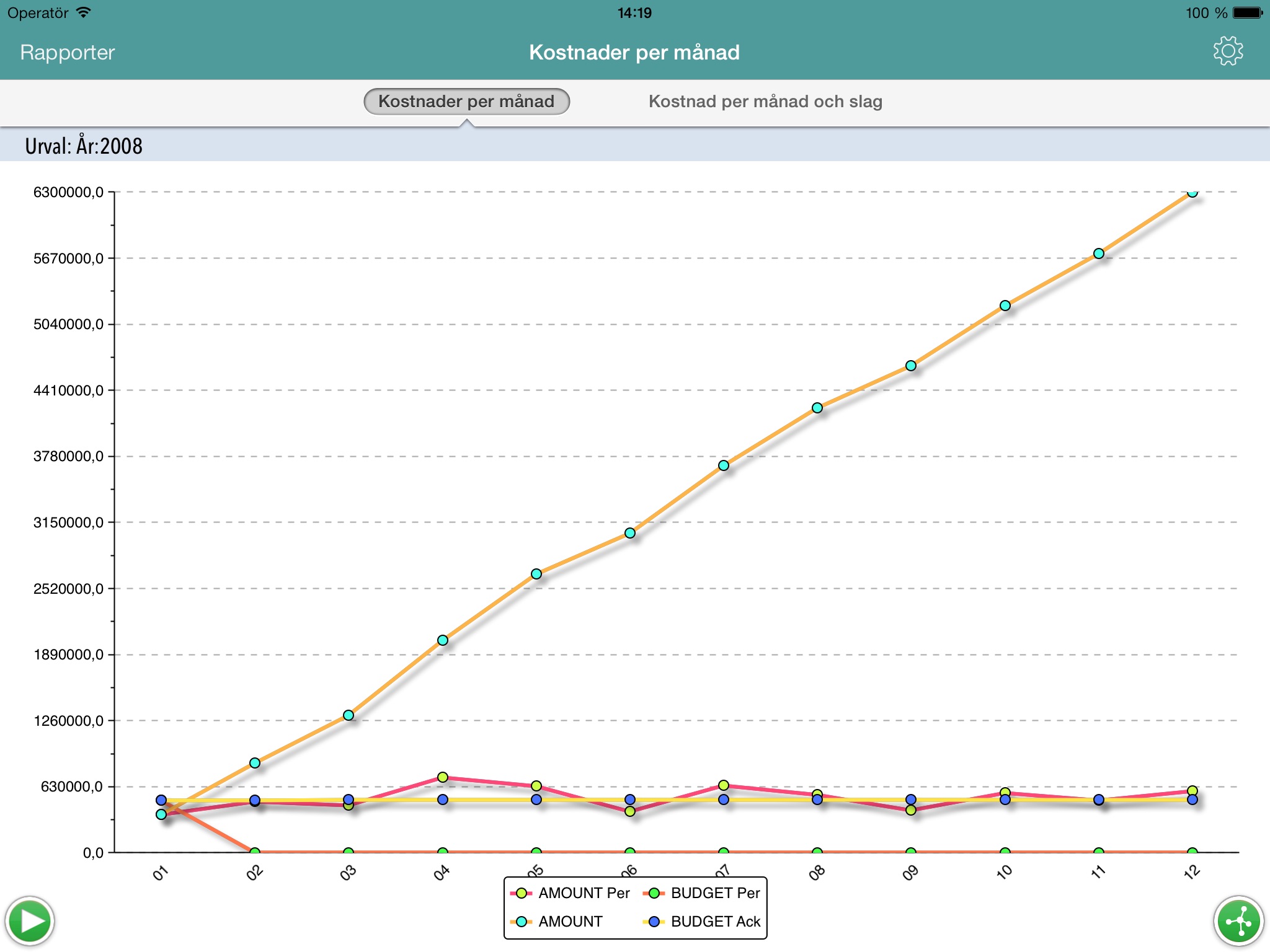This screenshot has height=952, width=1270.
Task: Tap the green play button
Action: coord(30,921)
